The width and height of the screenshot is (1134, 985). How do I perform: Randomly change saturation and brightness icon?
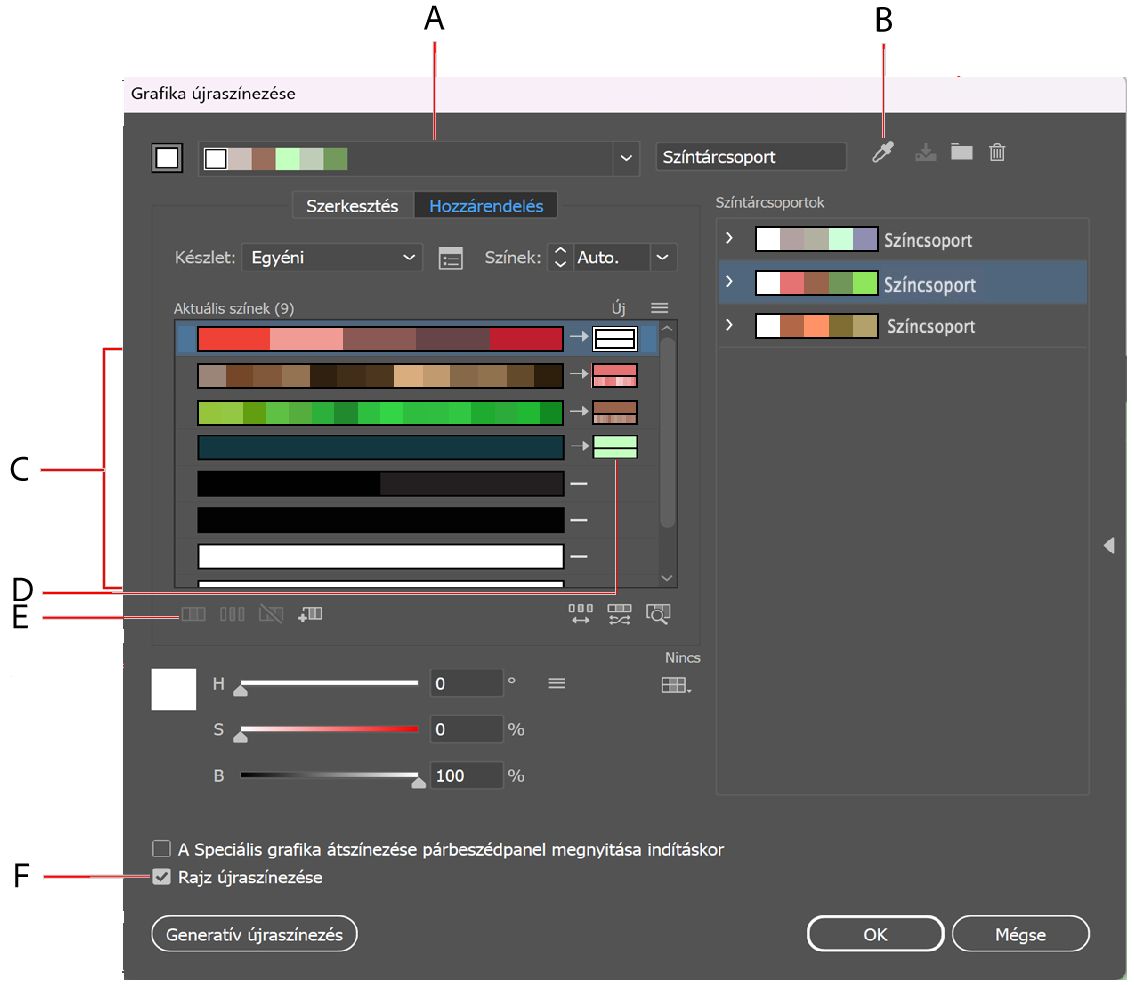pos(619,615)
